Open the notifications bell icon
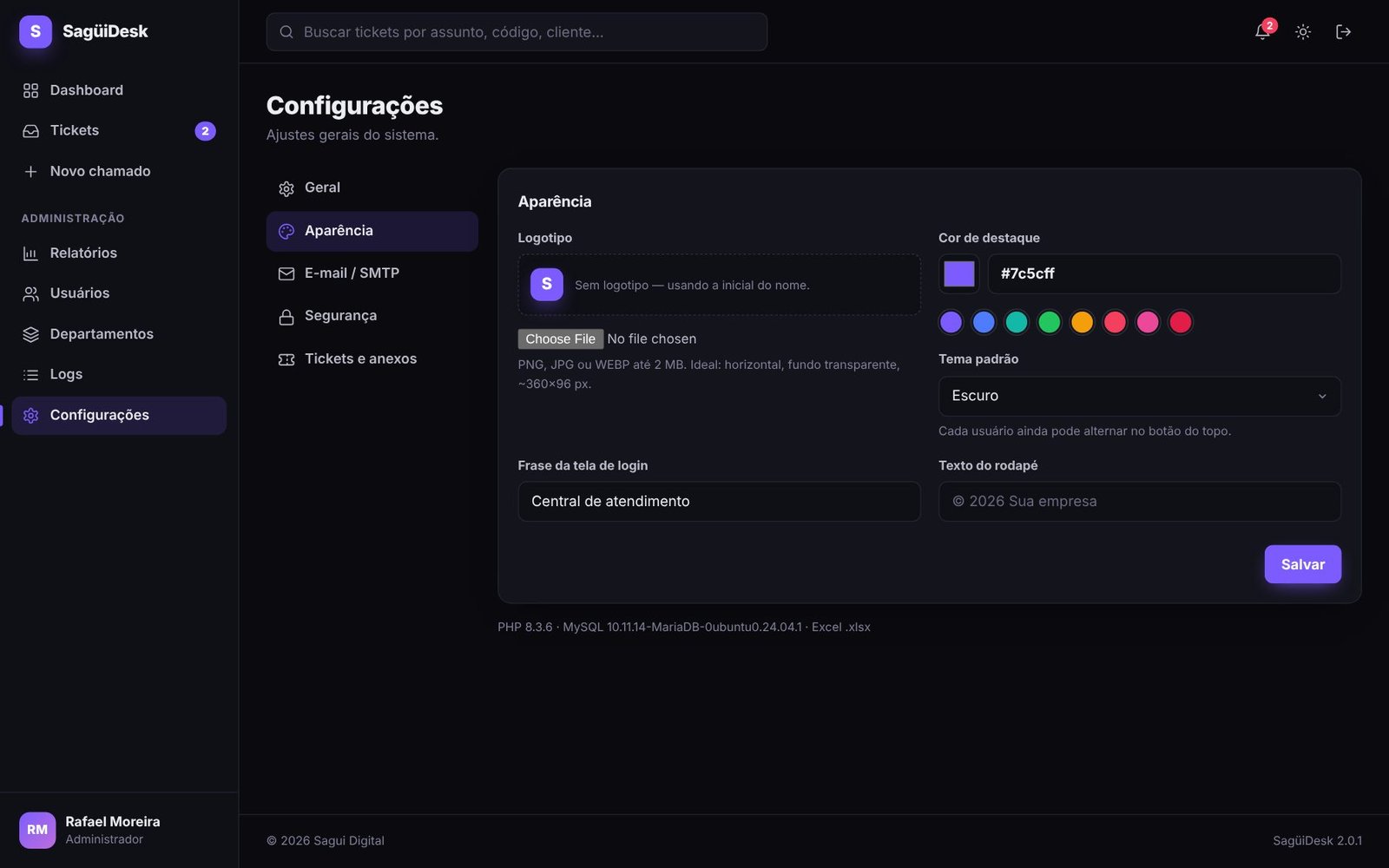This screenshot has width=1389, height=868. point(1262,32)
